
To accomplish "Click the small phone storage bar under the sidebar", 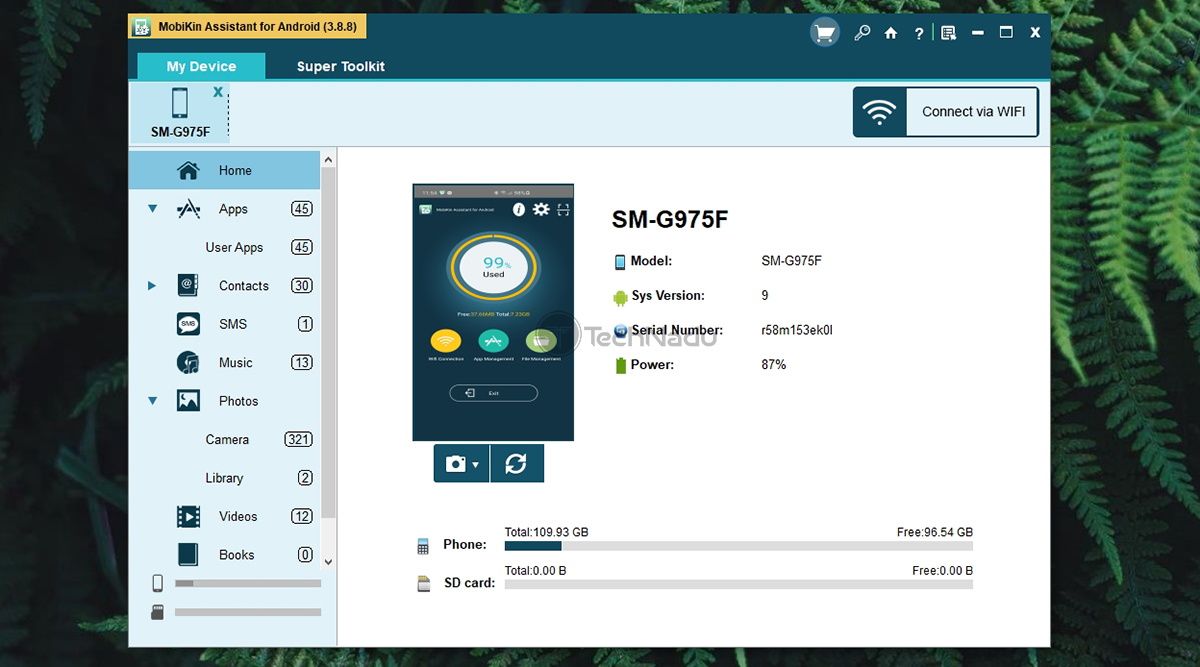I will click(248, 583).
